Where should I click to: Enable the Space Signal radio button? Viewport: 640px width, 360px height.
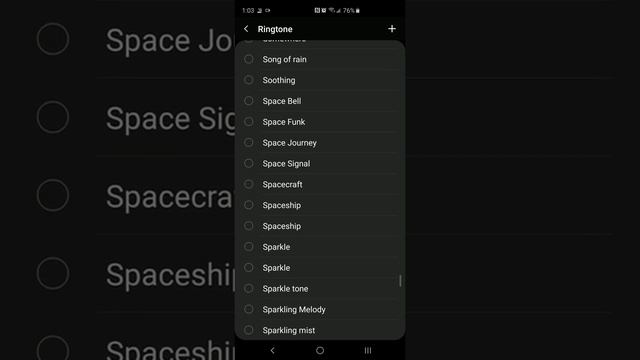pos(249,163)
